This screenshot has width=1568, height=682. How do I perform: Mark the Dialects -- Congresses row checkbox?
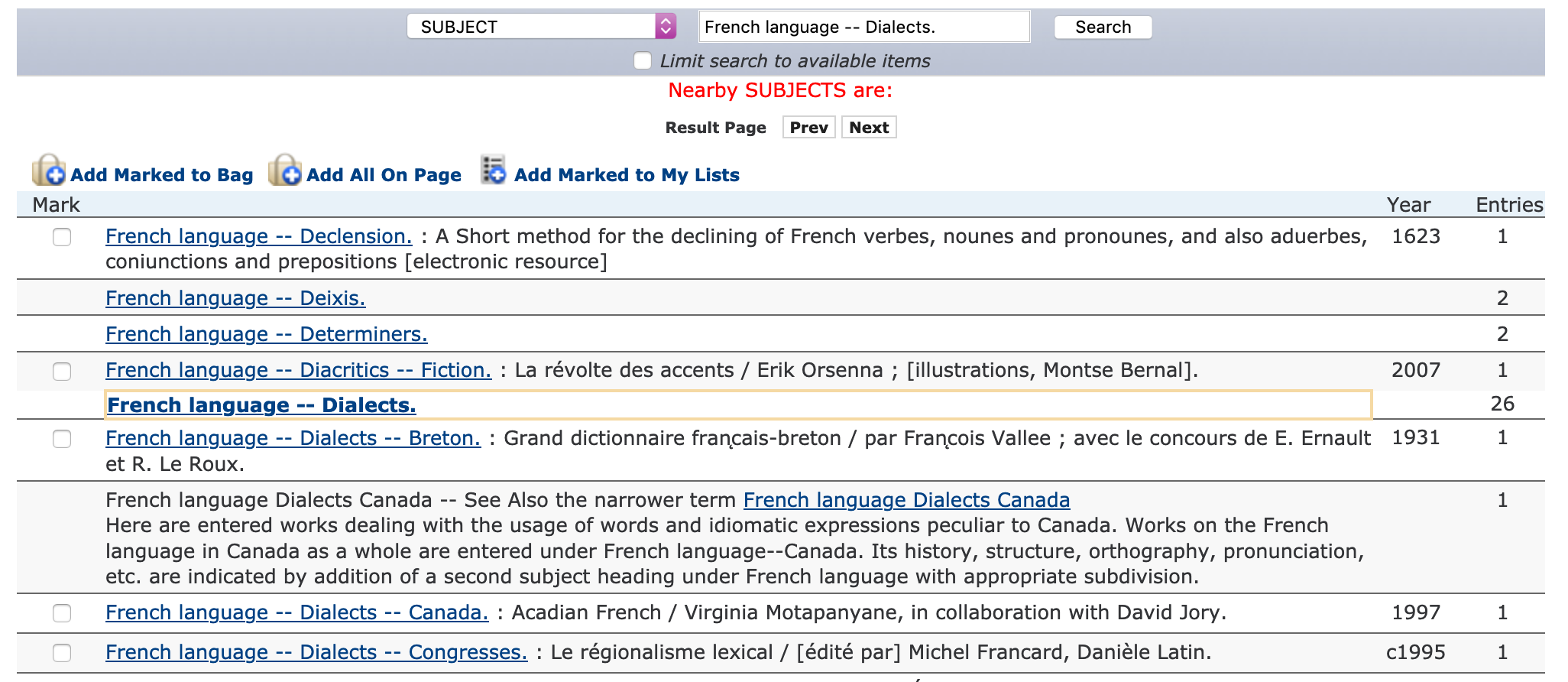62,653
